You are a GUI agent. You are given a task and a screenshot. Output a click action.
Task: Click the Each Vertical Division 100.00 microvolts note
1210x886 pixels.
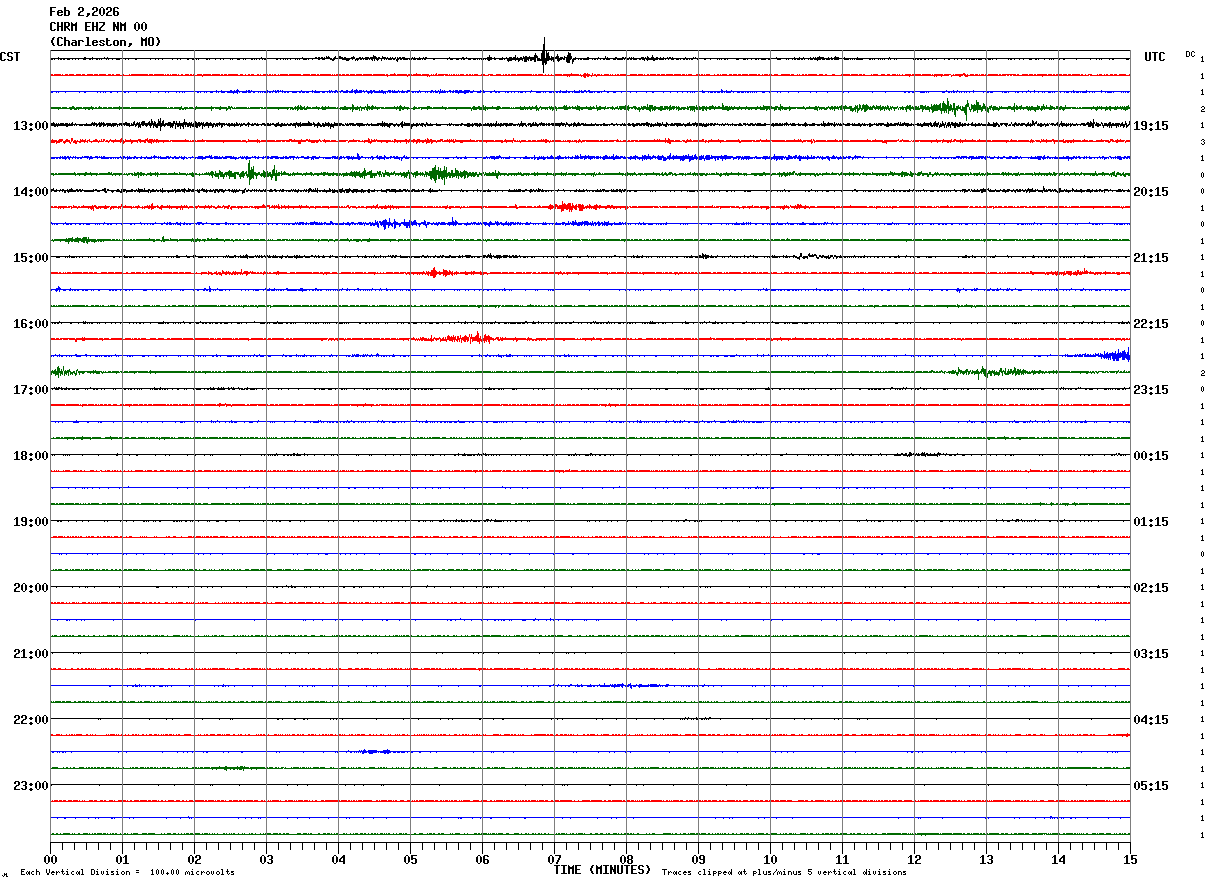pyautogui.click(x=127, y=872)
